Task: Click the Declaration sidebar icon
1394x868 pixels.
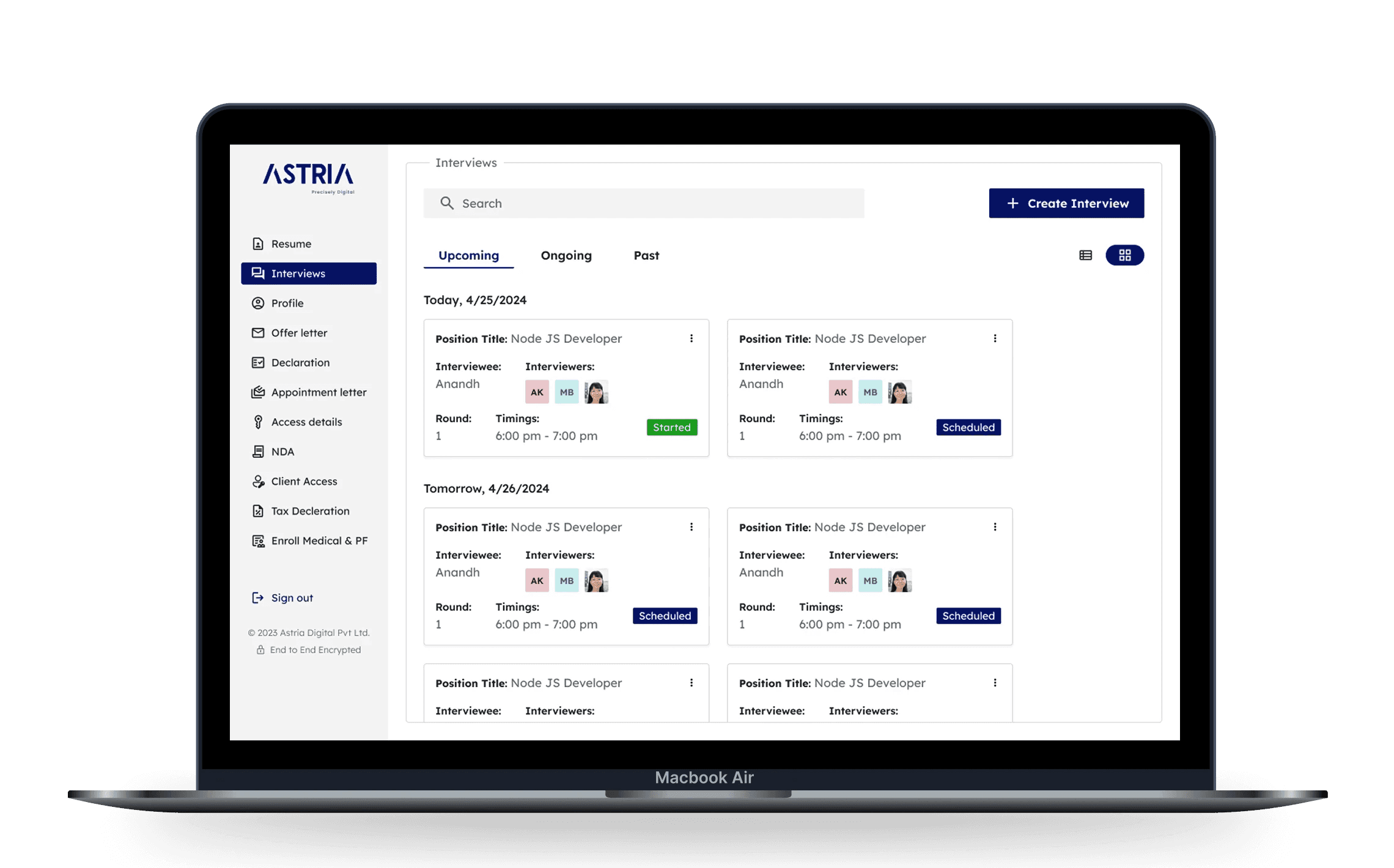Action: [258, 362]
